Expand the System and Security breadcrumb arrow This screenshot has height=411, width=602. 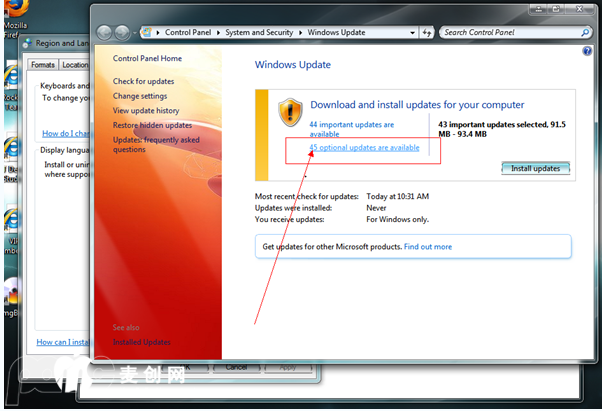[298, 33]
